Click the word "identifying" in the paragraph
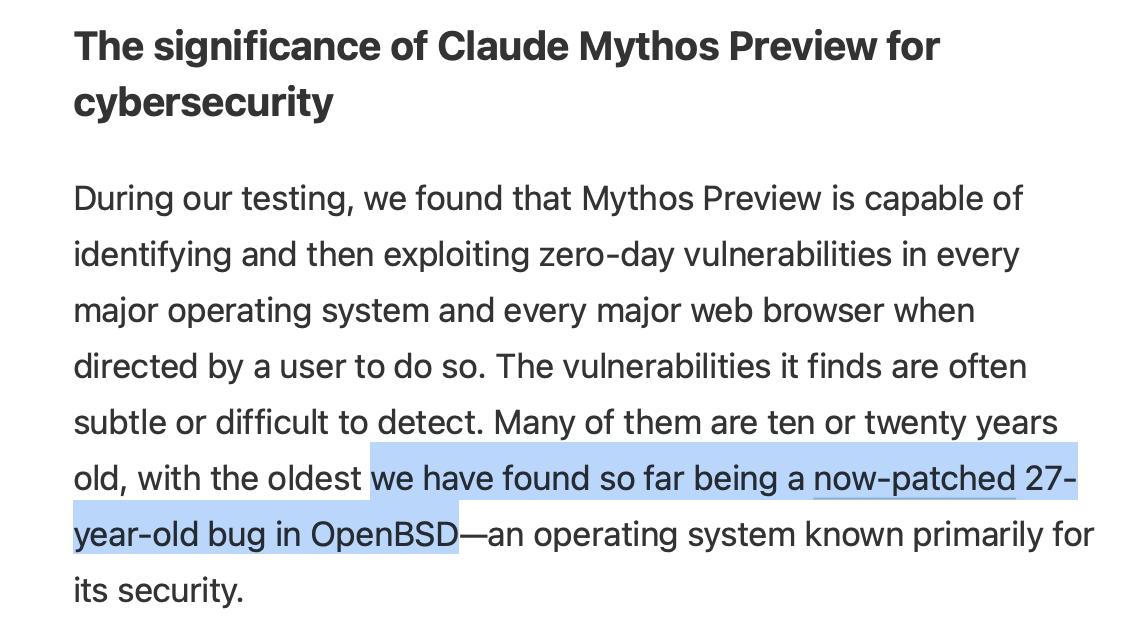The image size is (1138, 644). (x=152, y=255)
